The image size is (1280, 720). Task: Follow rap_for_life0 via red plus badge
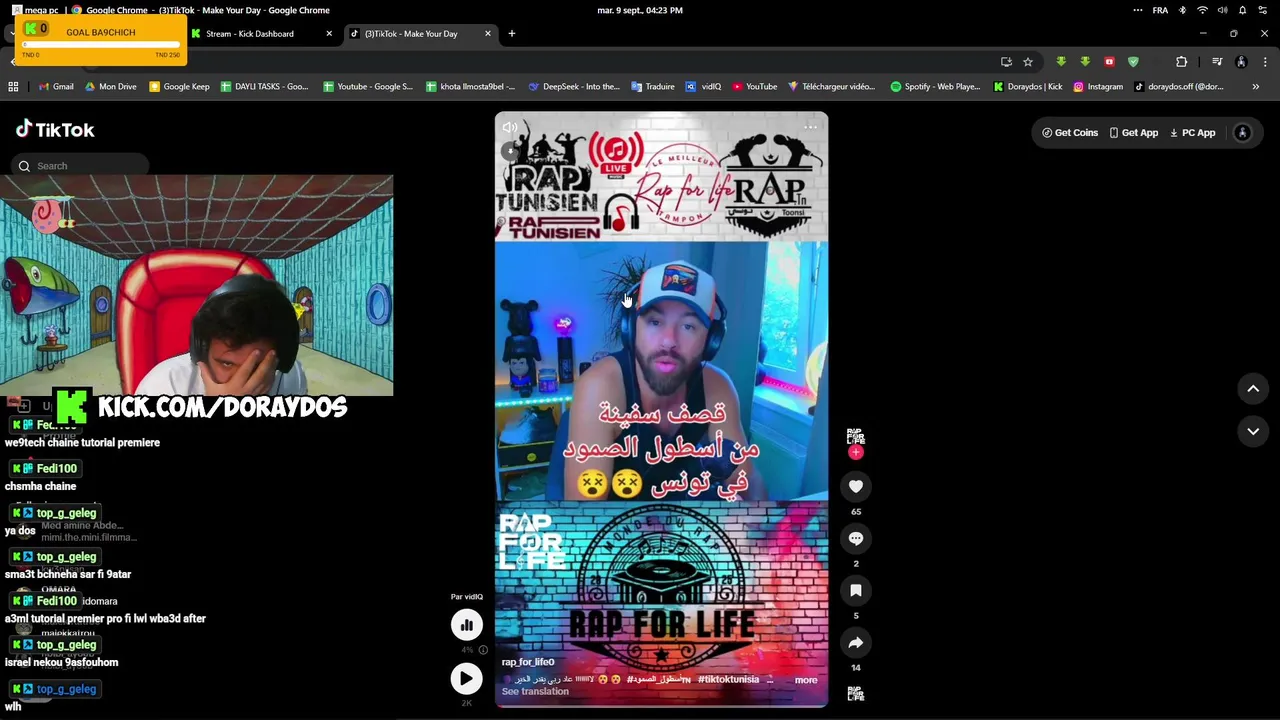(x=855, y=452)
